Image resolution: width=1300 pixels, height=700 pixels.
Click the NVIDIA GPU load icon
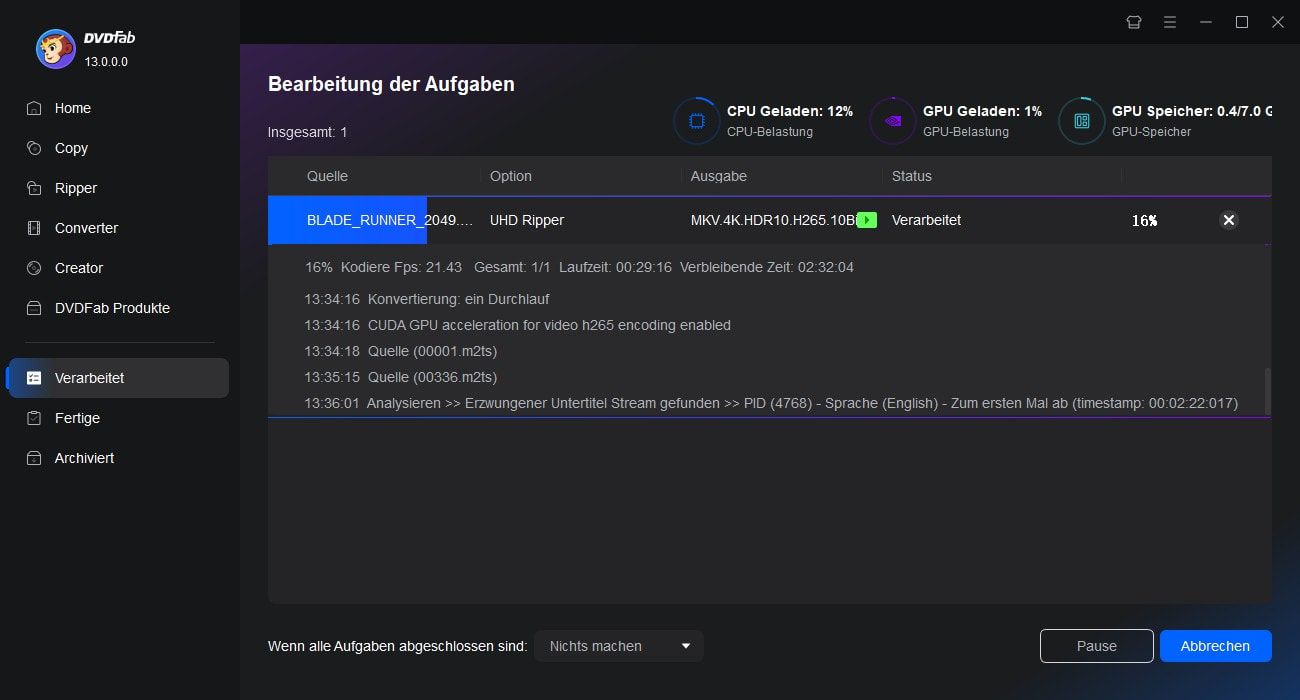click(893, 121)
